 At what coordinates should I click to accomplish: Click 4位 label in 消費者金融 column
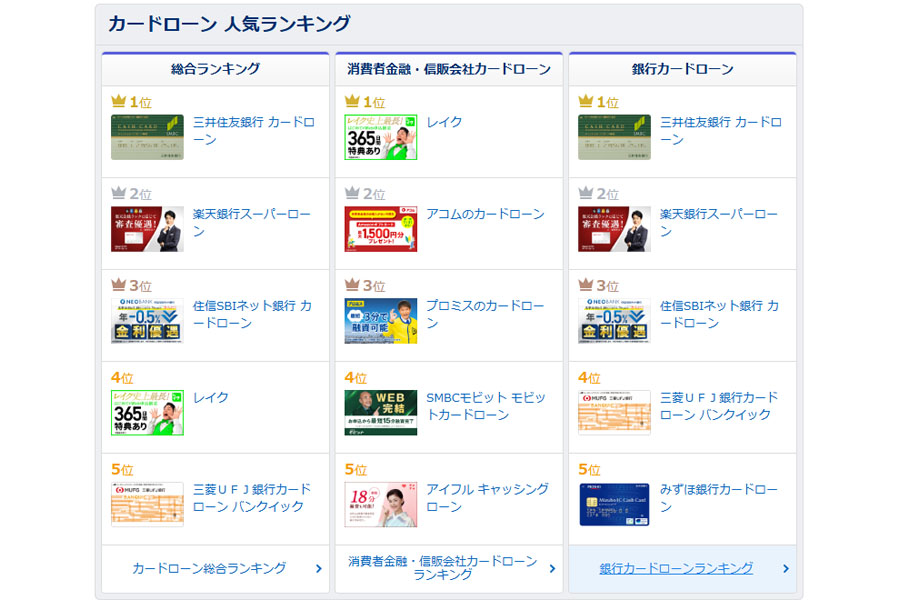pyautogui.click(x=356, y=378)
